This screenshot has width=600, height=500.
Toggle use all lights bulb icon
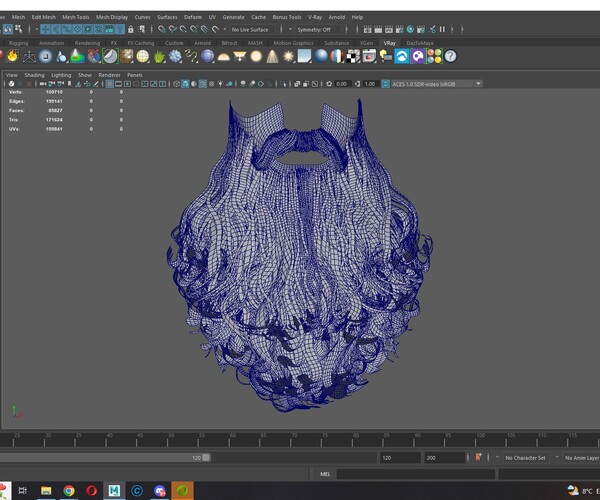(x=220, y=84)
